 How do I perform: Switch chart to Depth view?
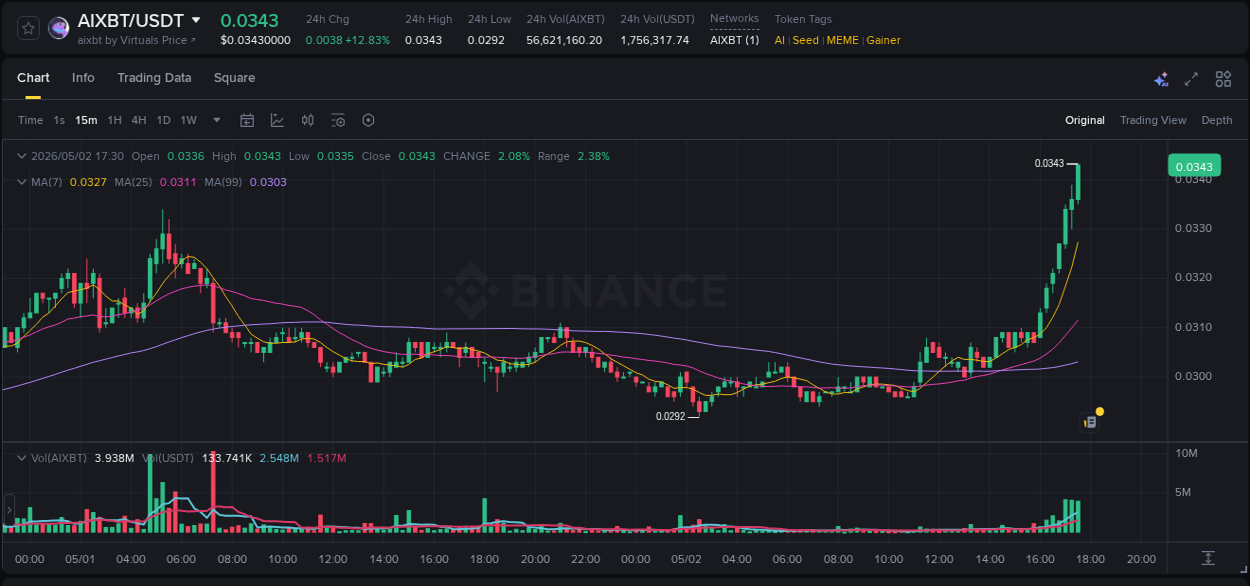(1217, 120)
